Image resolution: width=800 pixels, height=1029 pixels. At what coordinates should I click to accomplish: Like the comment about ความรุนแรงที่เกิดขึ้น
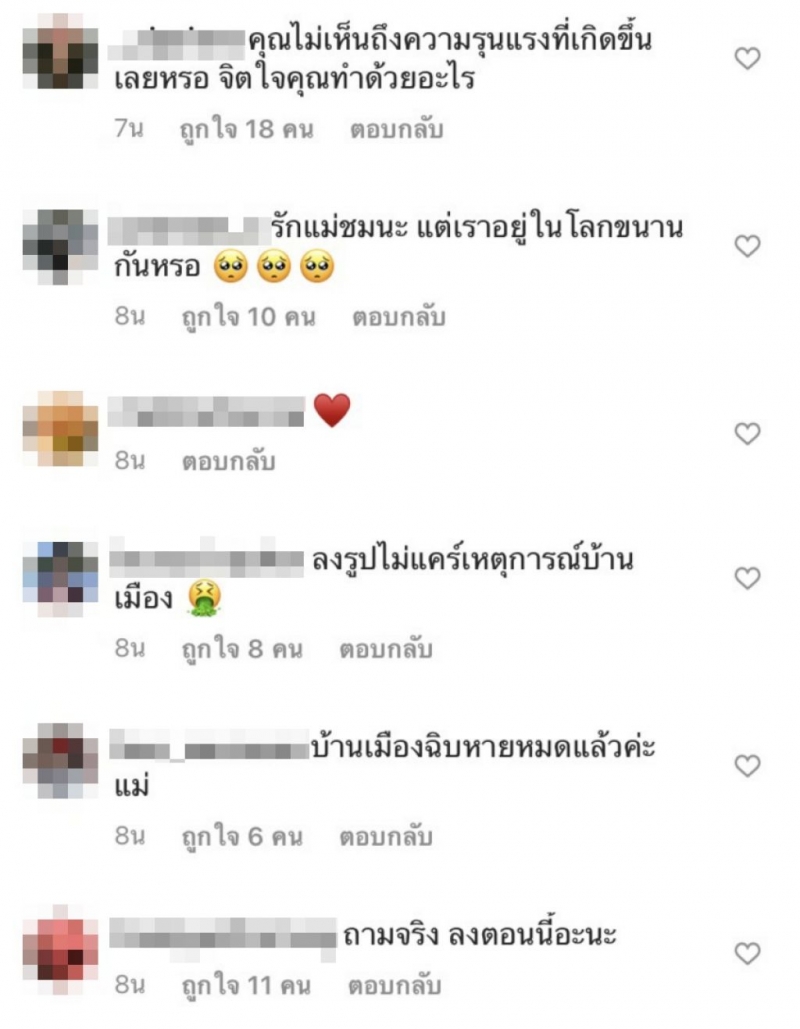pyautogui.click(x=747, y=58)
